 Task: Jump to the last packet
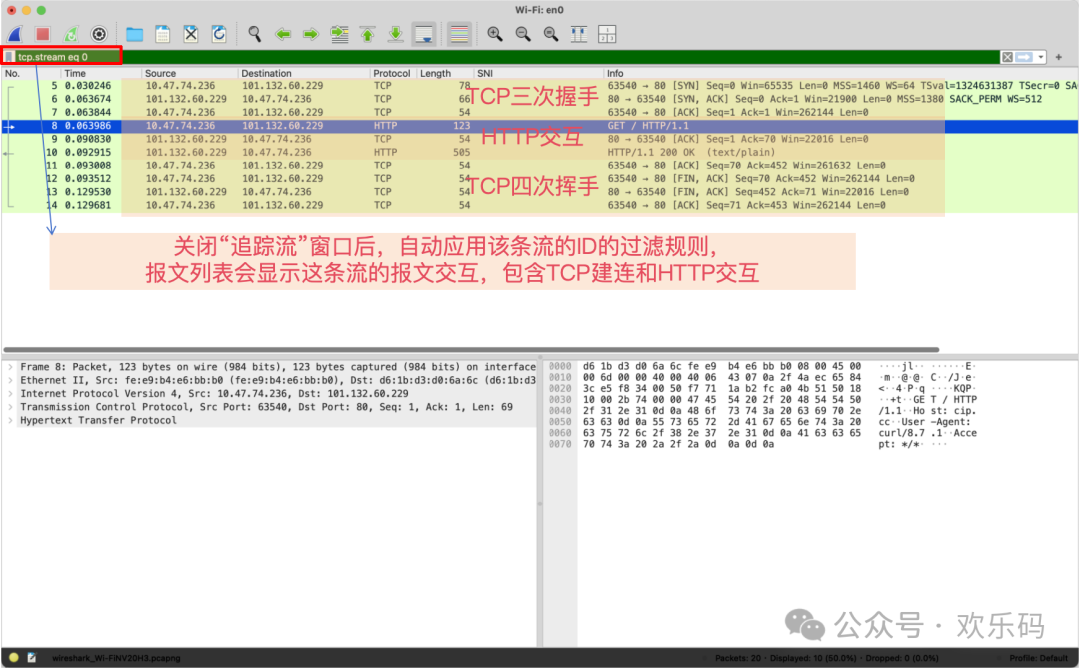[395, 34]
